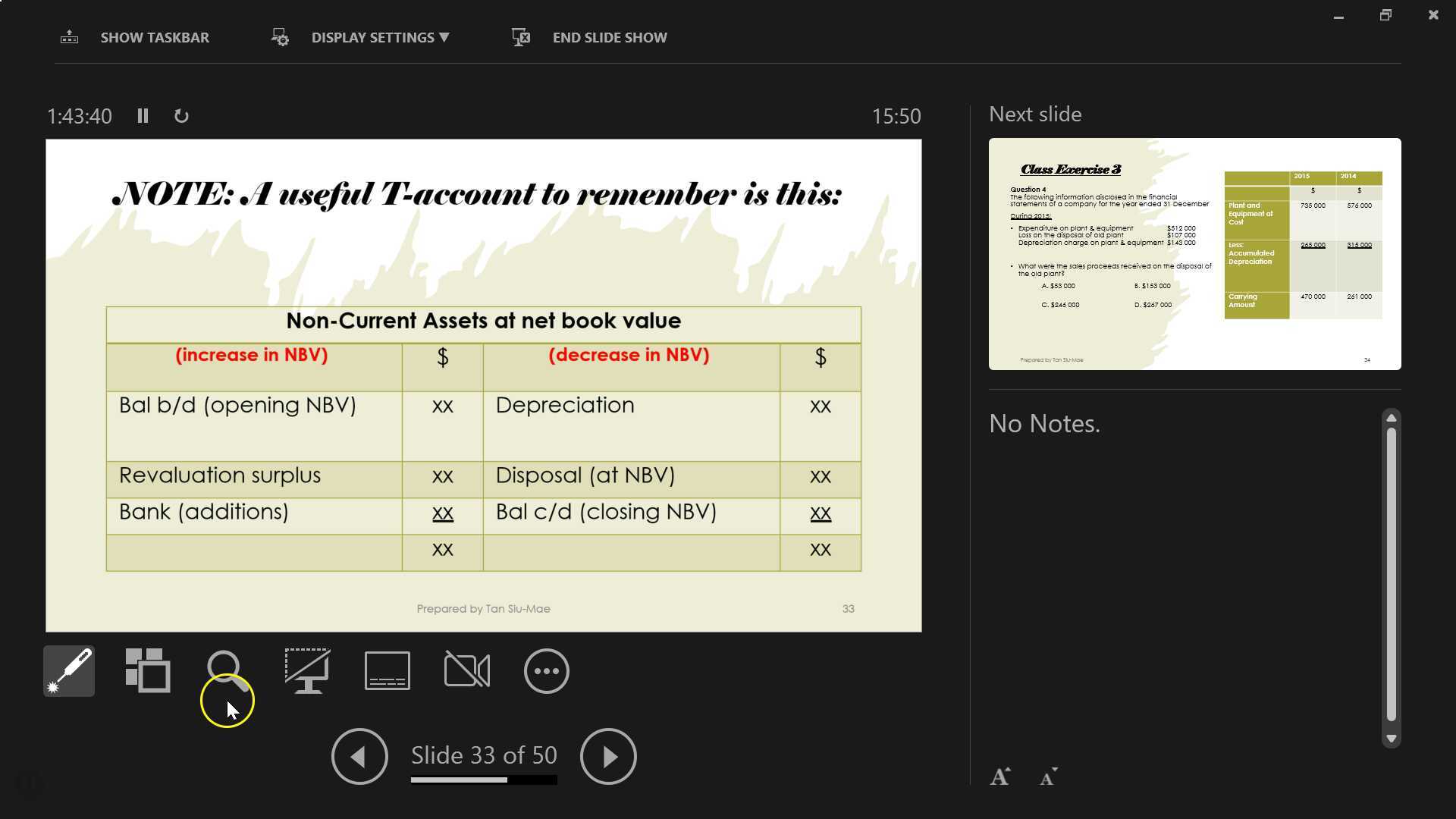The image size is (1456, 819).
Task: Restart the slide timer
Action: click(x=181, y=116)
